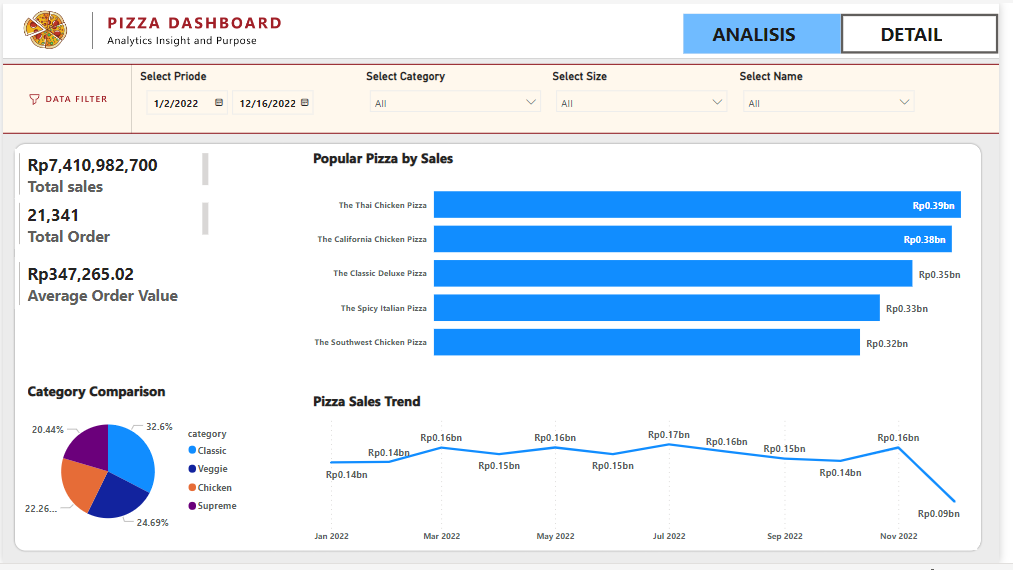Click the Category Comparison title
Viewport: 1013px width, 570px height.
(96, 392)
